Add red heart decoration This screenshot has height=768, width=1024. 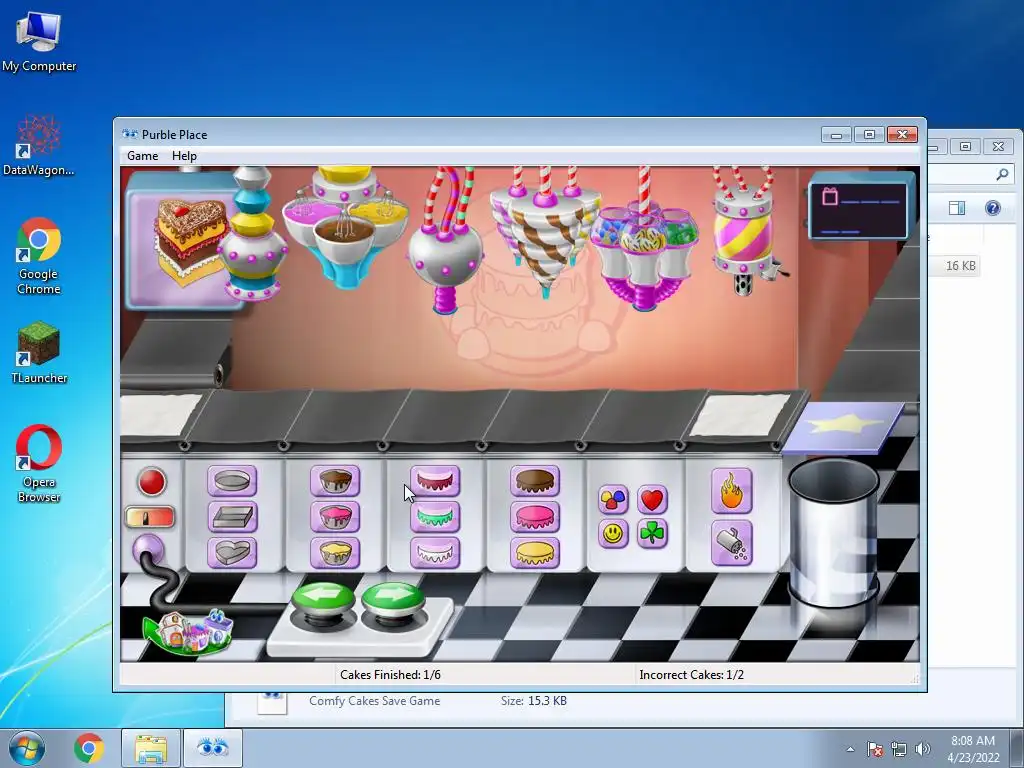pyautogui.click(x=652, y=500)
